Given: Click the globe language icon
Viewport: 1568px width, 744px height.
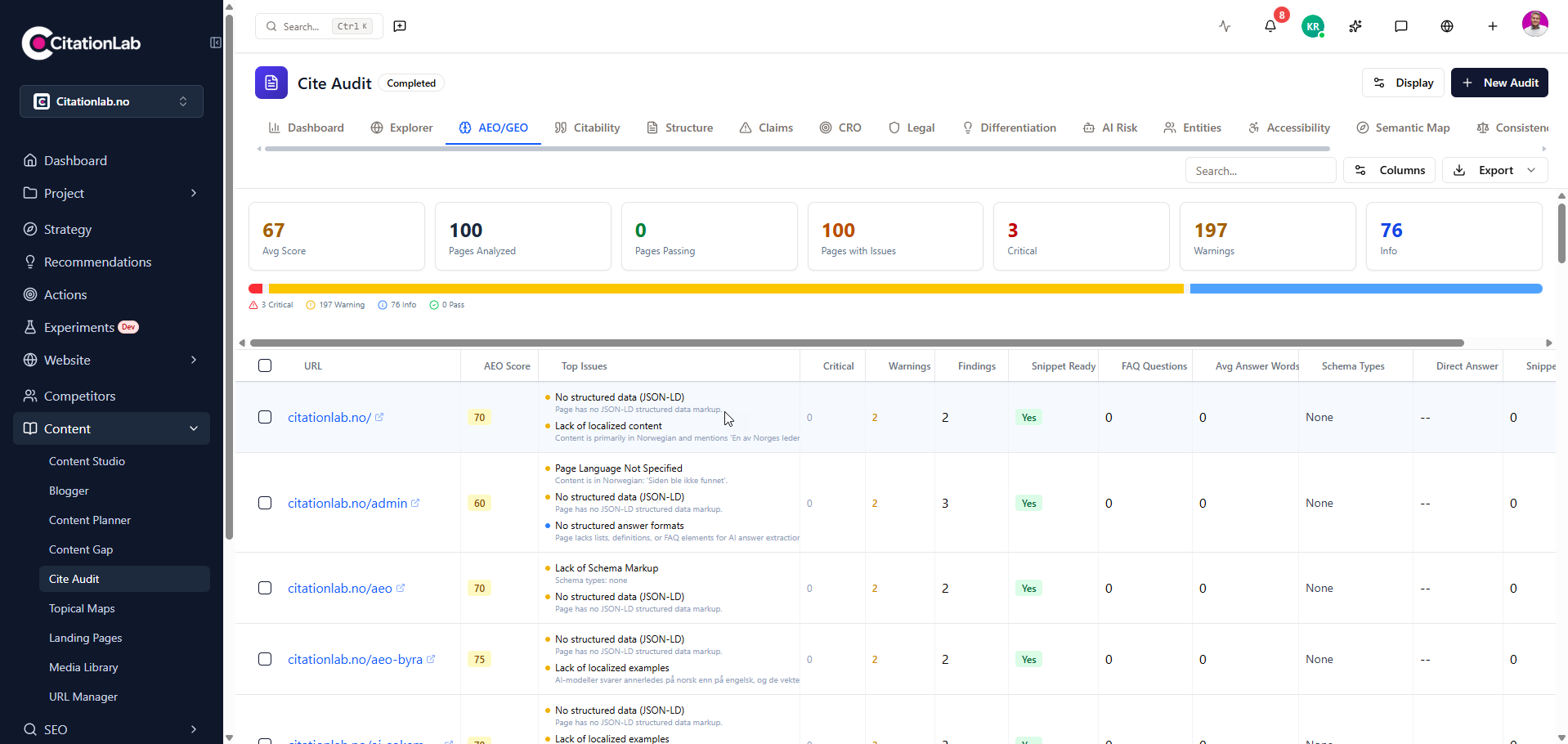Looking at the screenshot, I should (x=1447, y=26).
